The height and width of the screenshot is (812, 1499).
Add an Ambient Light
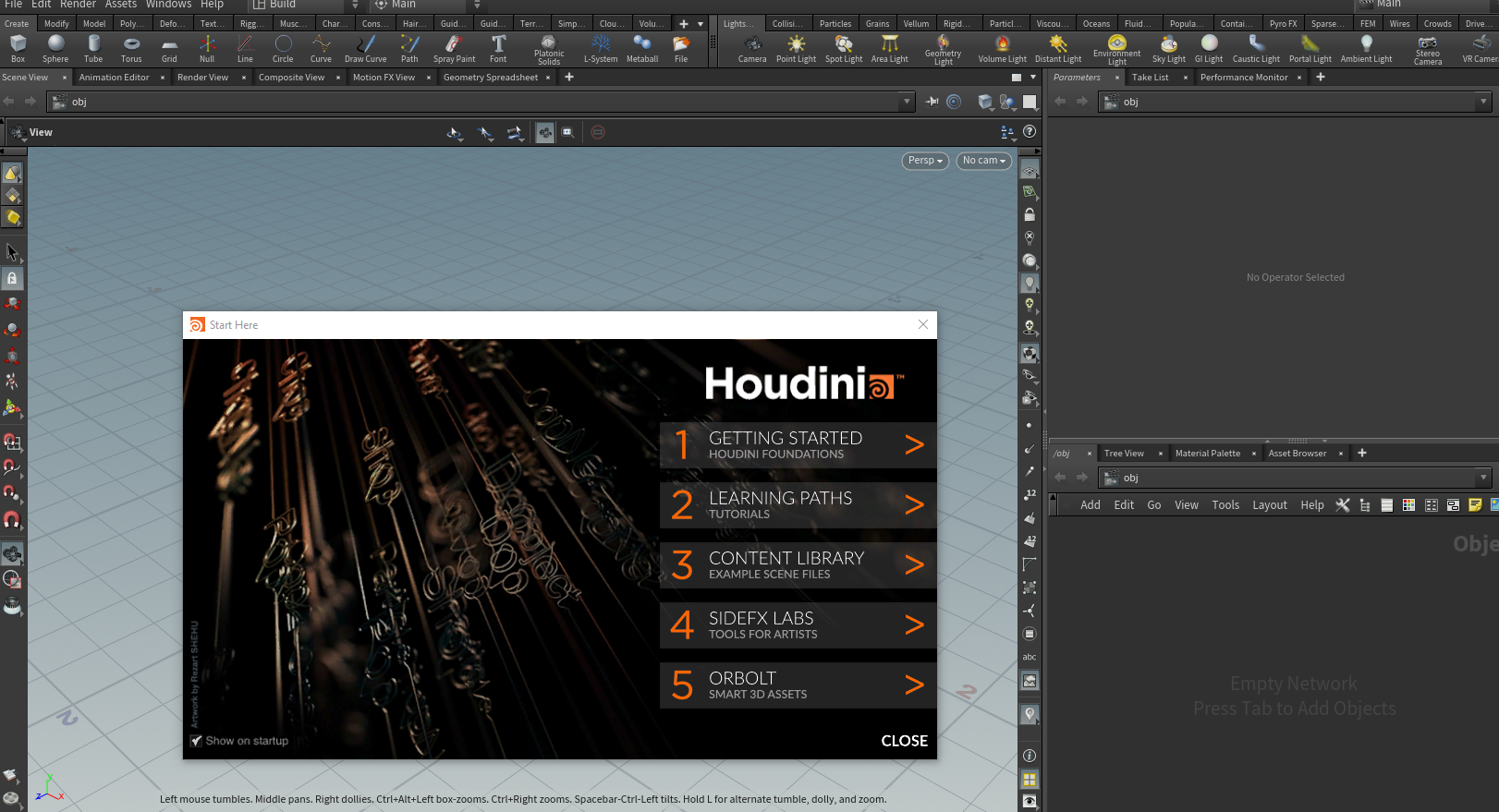click(1366, 49)
